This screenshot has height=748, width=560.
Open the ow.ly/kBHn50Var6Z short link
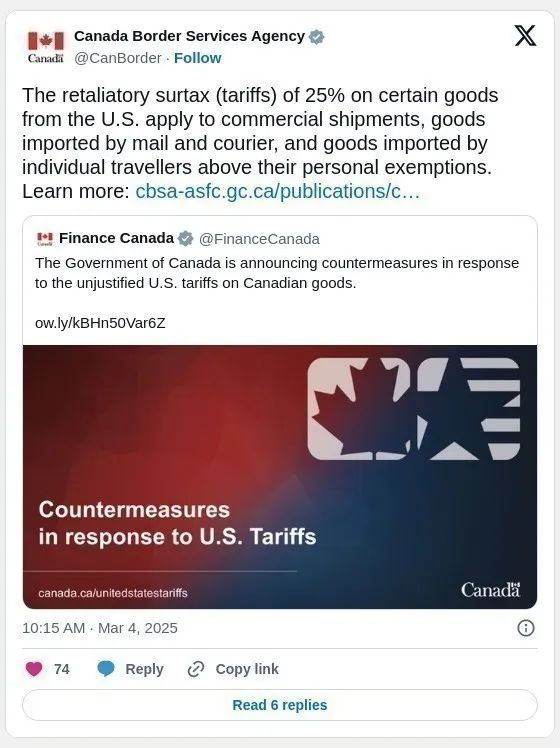tap(100, 323)
